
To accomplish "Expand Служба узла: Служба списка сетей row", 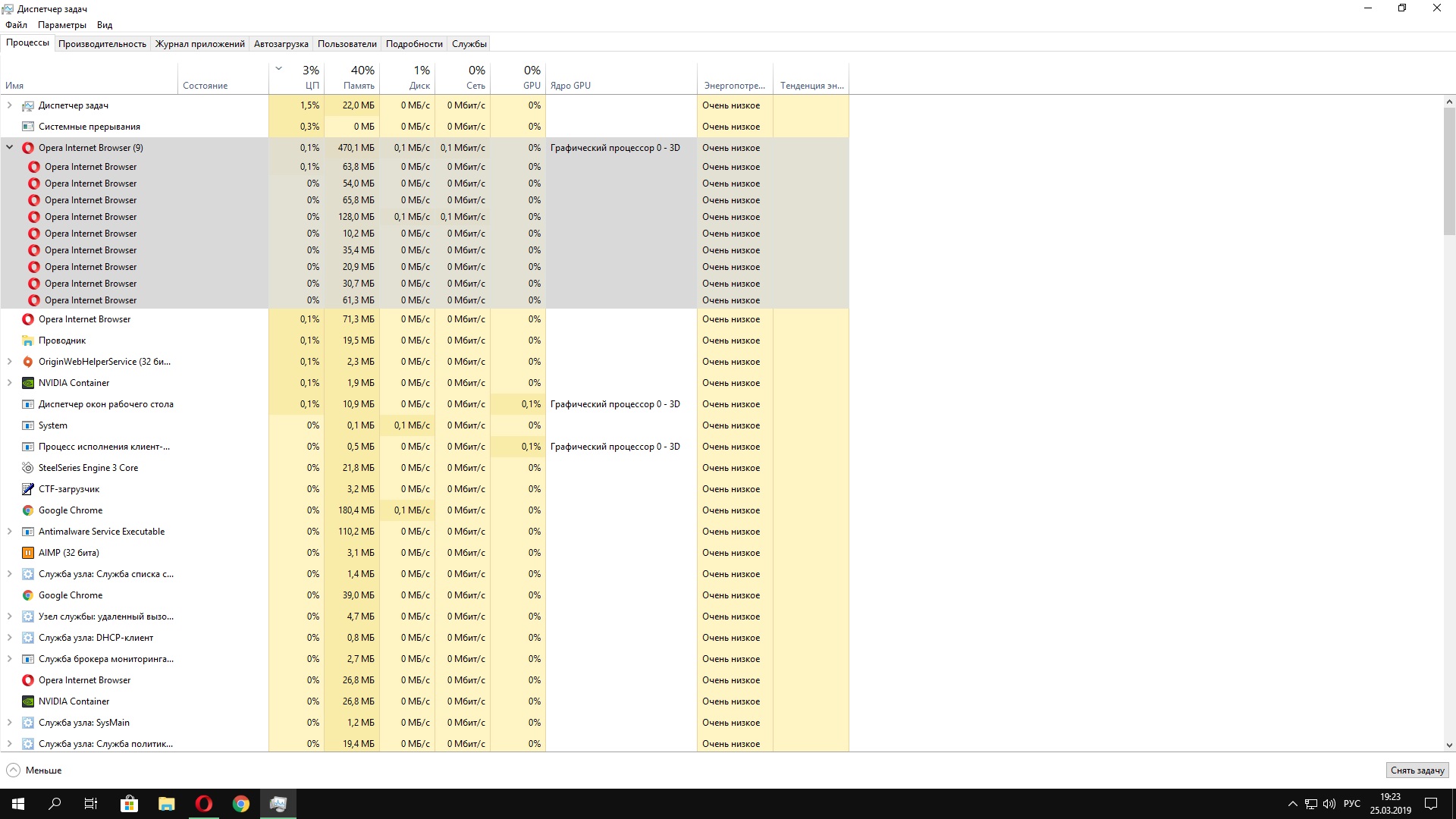I will [x=10, y=574].
